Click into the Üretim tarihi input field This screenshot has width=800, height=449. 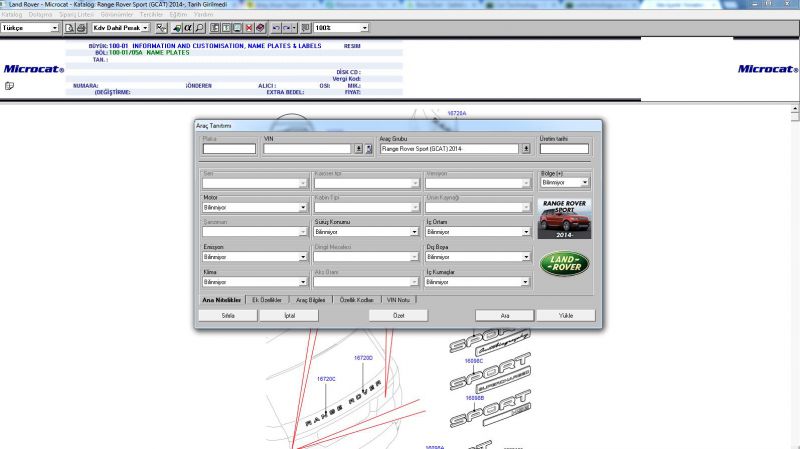[x=564, y=148]
